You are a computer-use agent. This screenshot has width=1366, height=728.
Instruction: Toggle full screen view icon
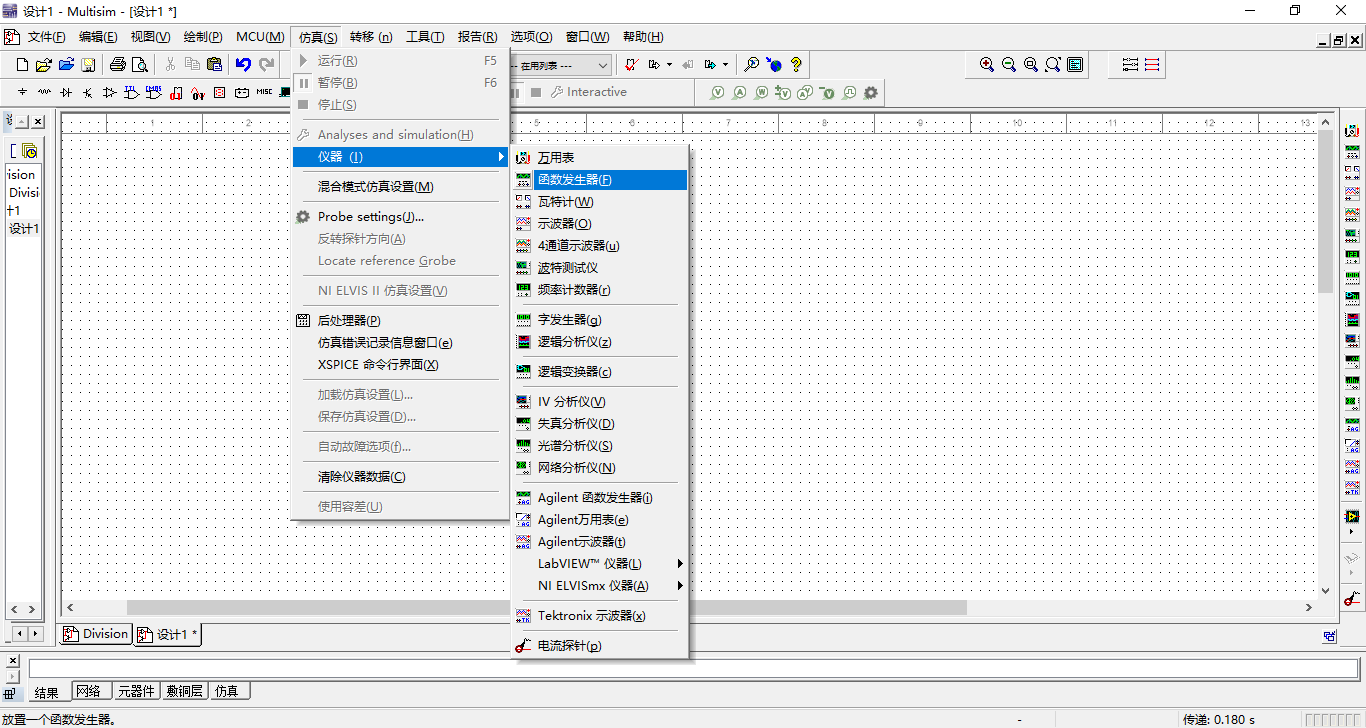pos(1075,65)
